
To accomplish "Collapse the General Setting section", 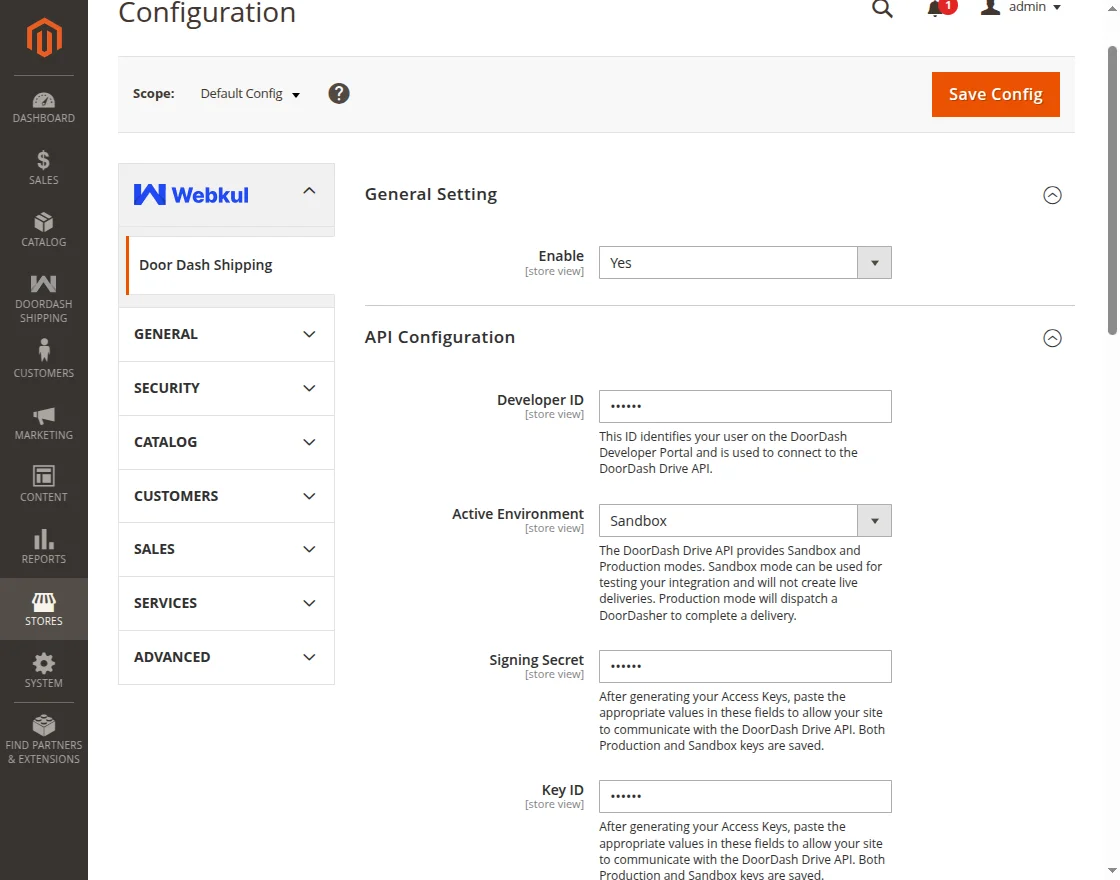I will (1052, 195).
